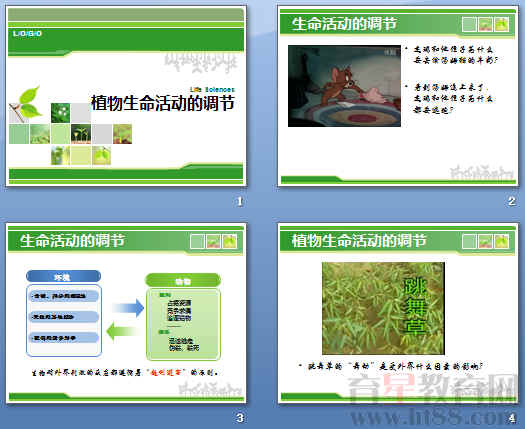This screenshot has width=525, height=429.
Task: Click the L/O/G/O text on slide 1
Action: point(27,33)
